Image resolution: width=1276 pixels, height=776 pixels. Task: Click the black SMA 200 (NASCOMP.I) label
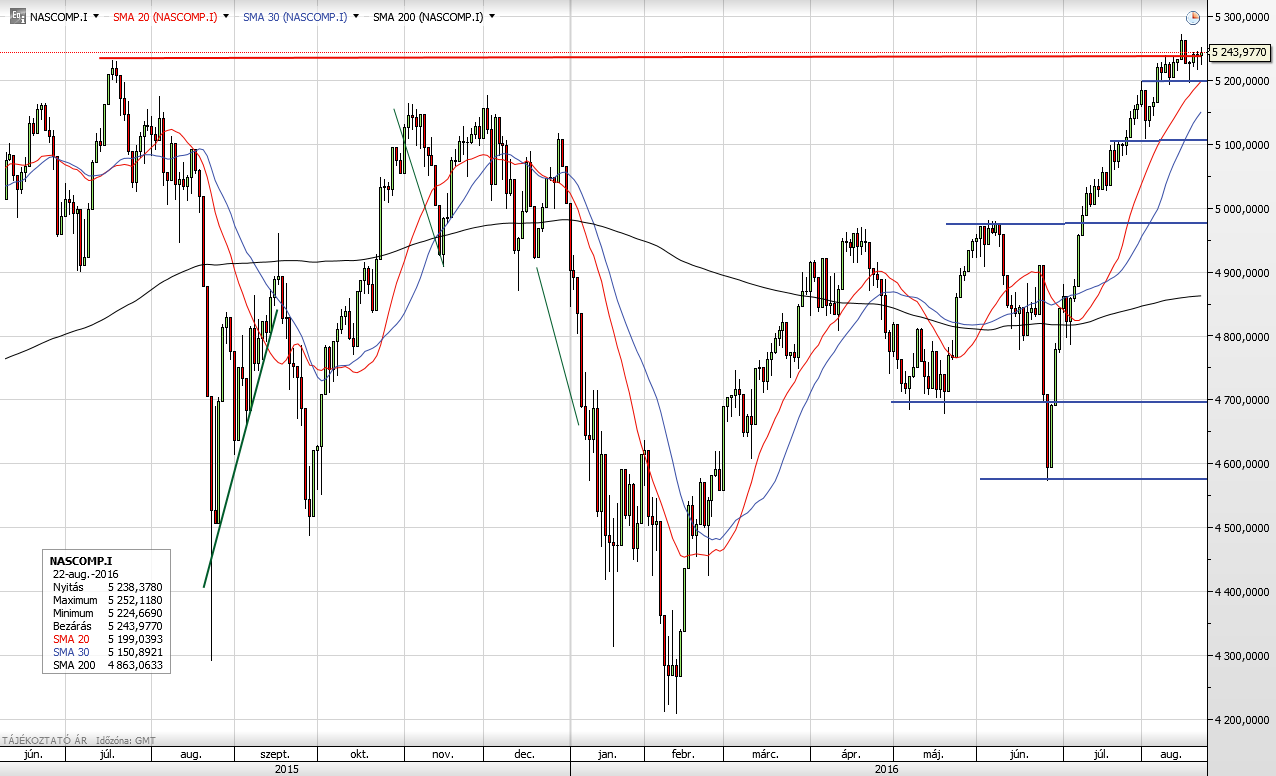coord(428,17)
